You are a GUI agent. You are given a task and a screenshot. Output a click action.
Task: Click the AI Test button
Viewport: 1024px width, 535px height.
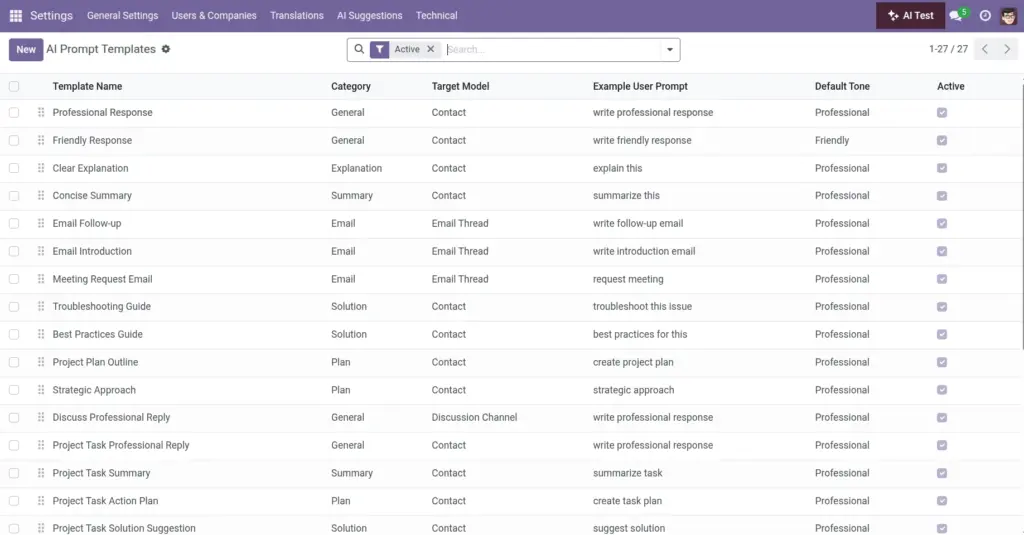(910, 16)
